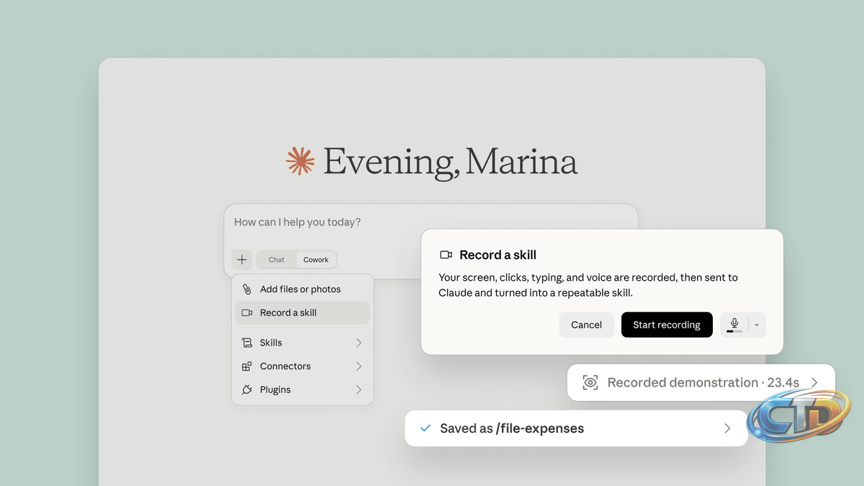The image size is (864, 486).
Task: Click the Start recording button
Action: [667, 325]
